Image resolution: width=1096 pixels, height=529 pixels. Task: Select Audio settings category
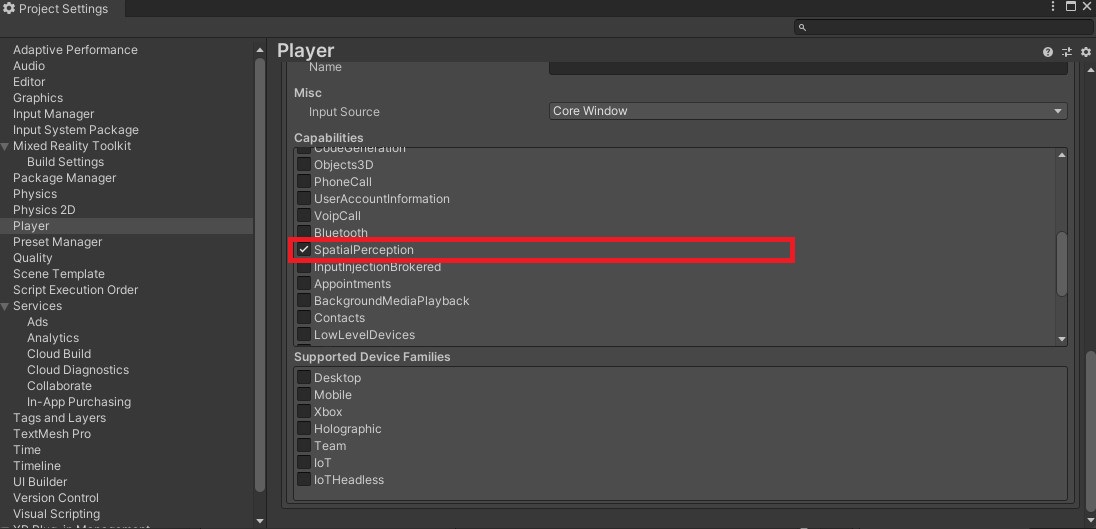pyautogui.click(x=29, y=66)
